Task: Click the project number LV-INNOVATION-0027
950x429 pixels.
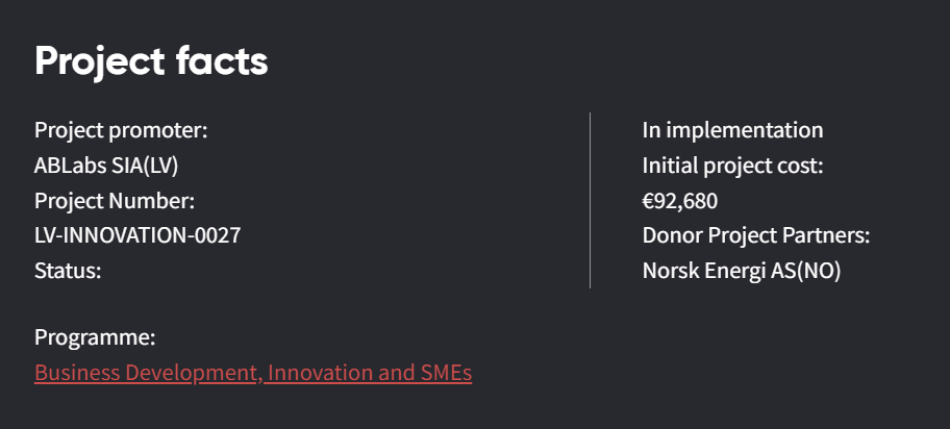Action: 137,235
